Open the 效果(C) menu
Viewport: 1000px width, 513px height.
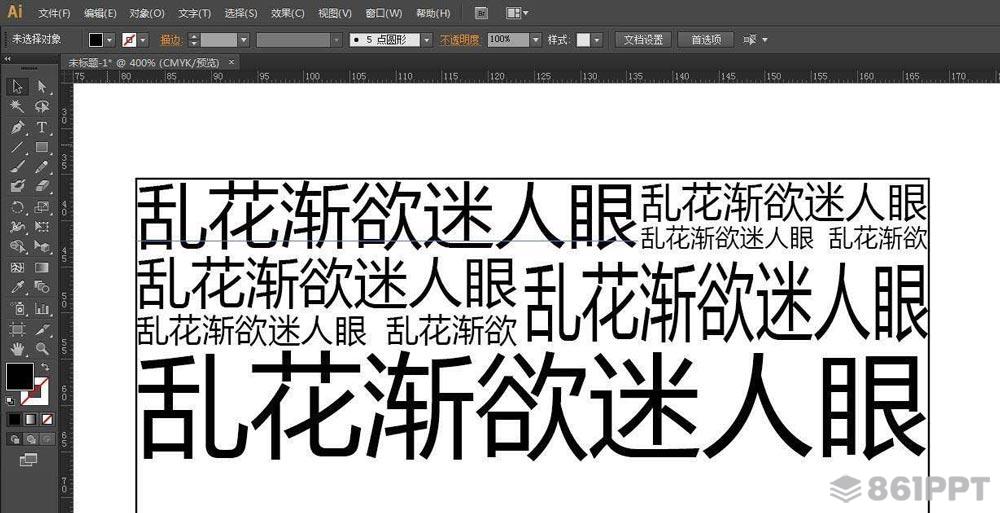(x=288, y=13)
